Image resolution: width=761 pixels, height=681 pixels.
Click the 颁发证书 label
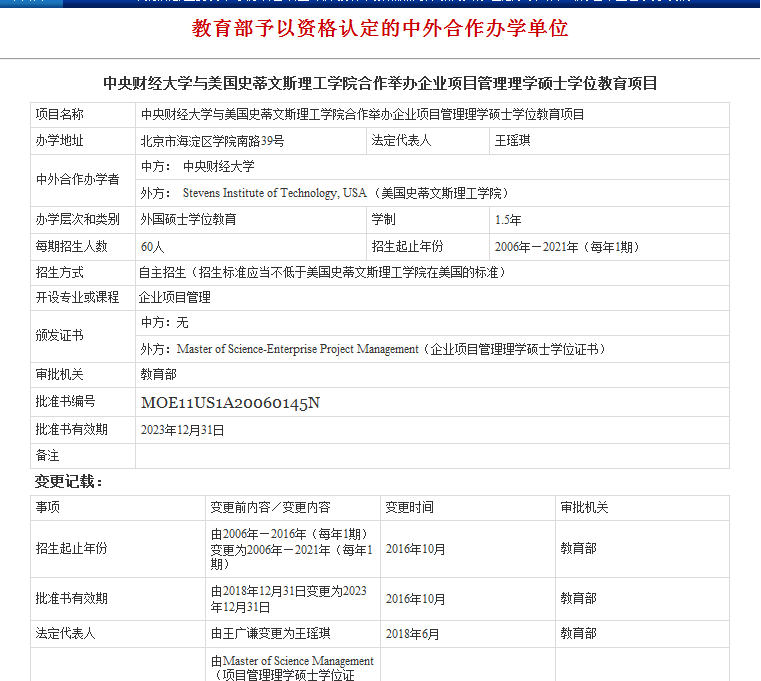(x=60, y=335)
